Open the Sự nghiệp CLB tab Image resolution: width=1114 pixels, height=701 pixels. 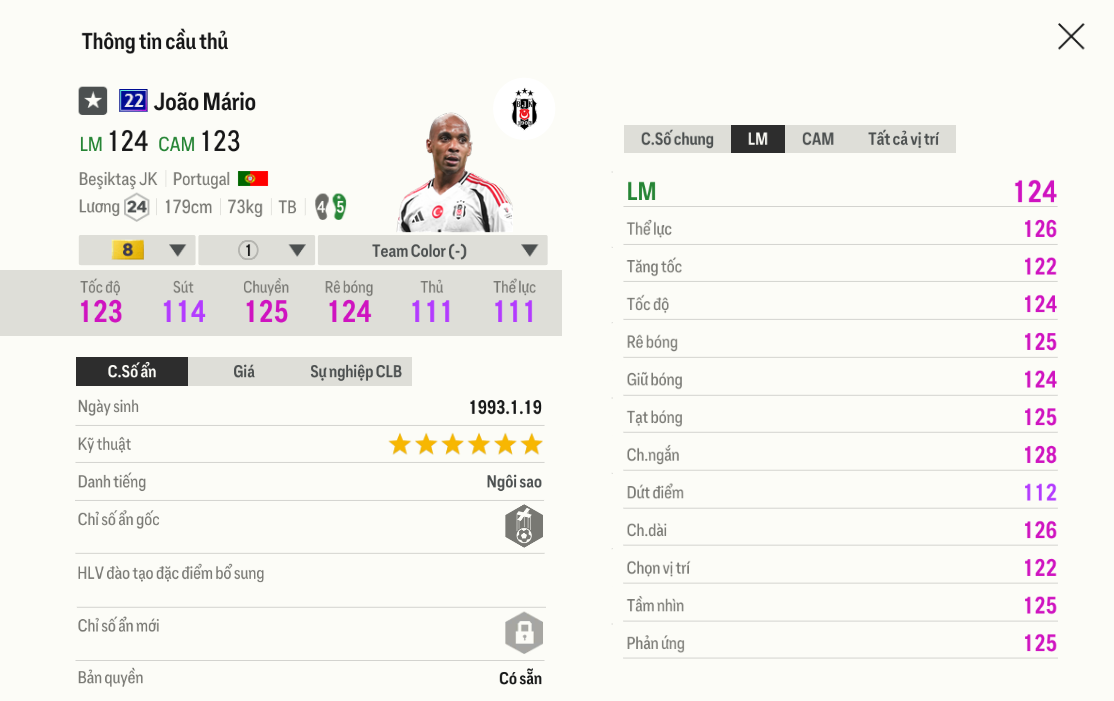click(356, 372)
